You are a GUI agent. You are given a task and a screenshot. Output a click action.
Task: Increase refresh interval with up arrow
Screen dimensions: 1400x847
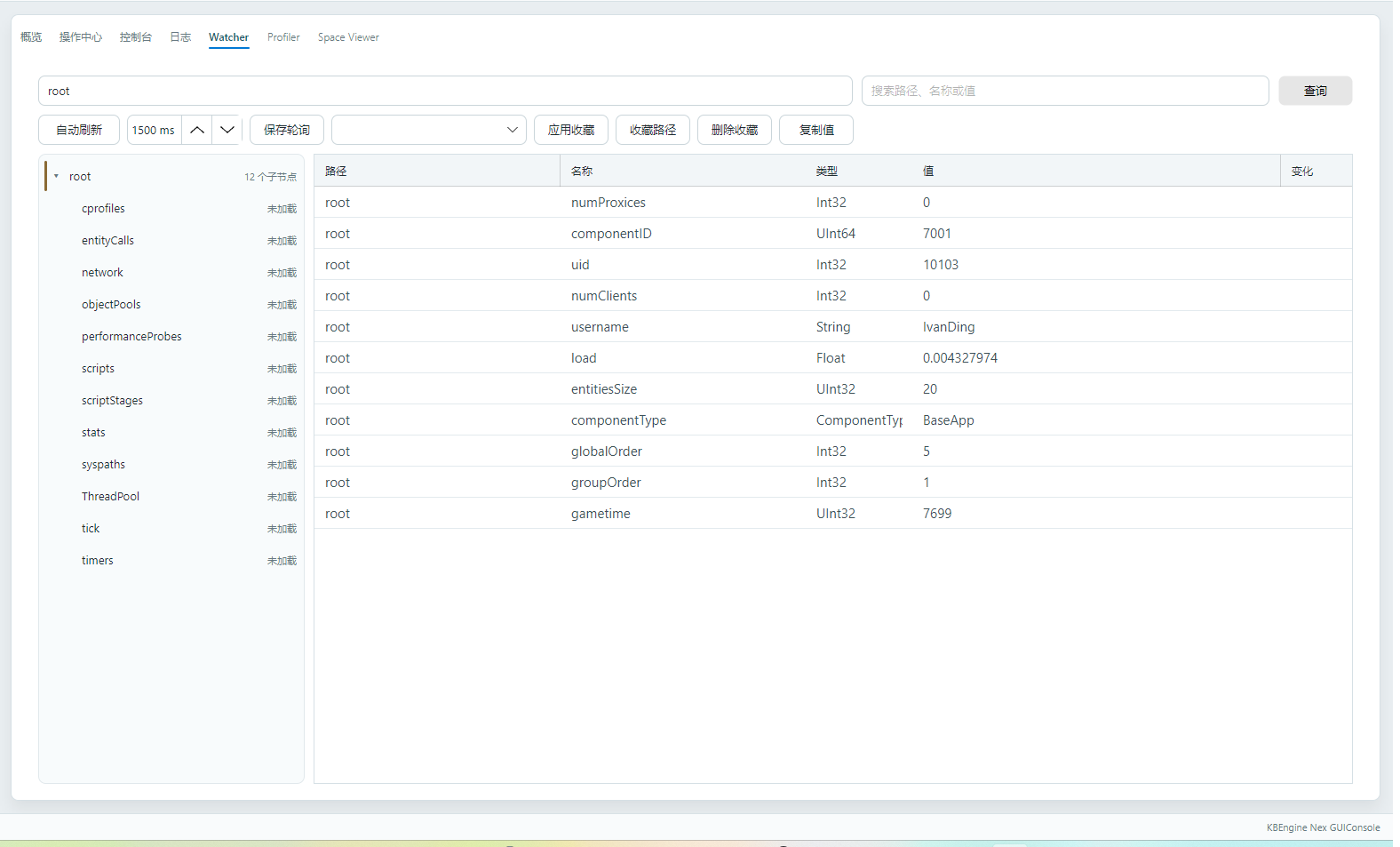click(197, 130)
